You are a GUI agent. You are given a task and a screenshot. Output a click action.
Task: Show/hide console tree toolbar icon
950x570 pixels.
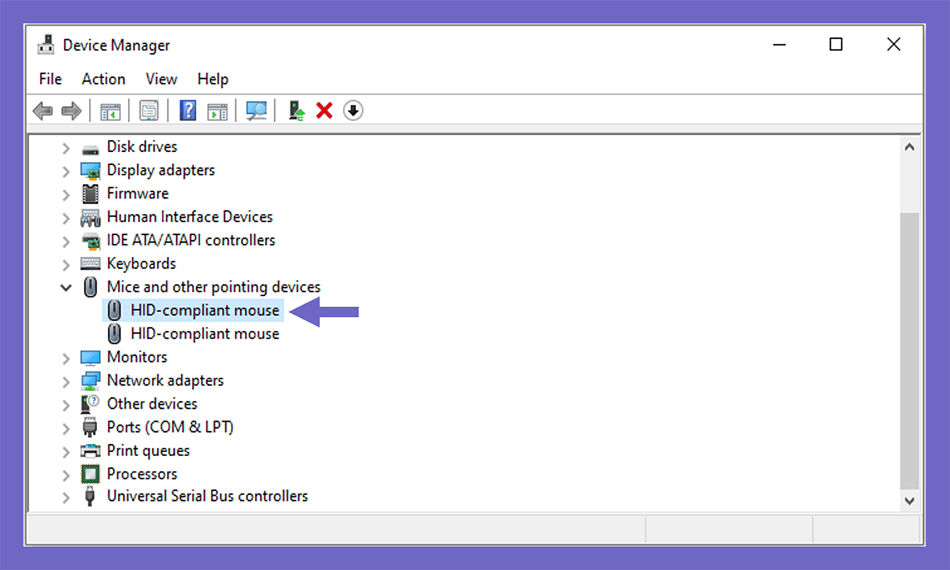[x=110, y=111]
